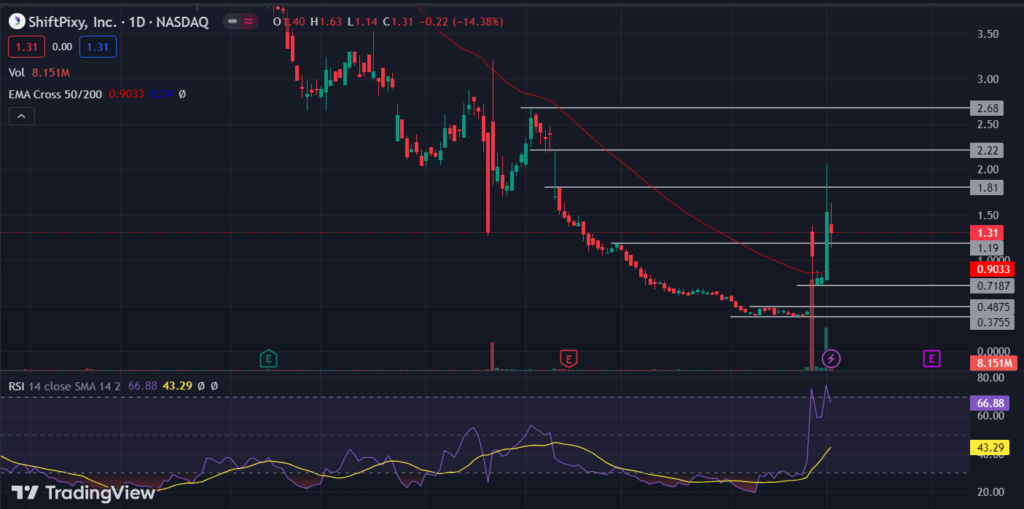The height and width of the screenshot is (509, 1024).
Task: Select the change value −0.22 (−14.38%)
Action: point(461,22)
